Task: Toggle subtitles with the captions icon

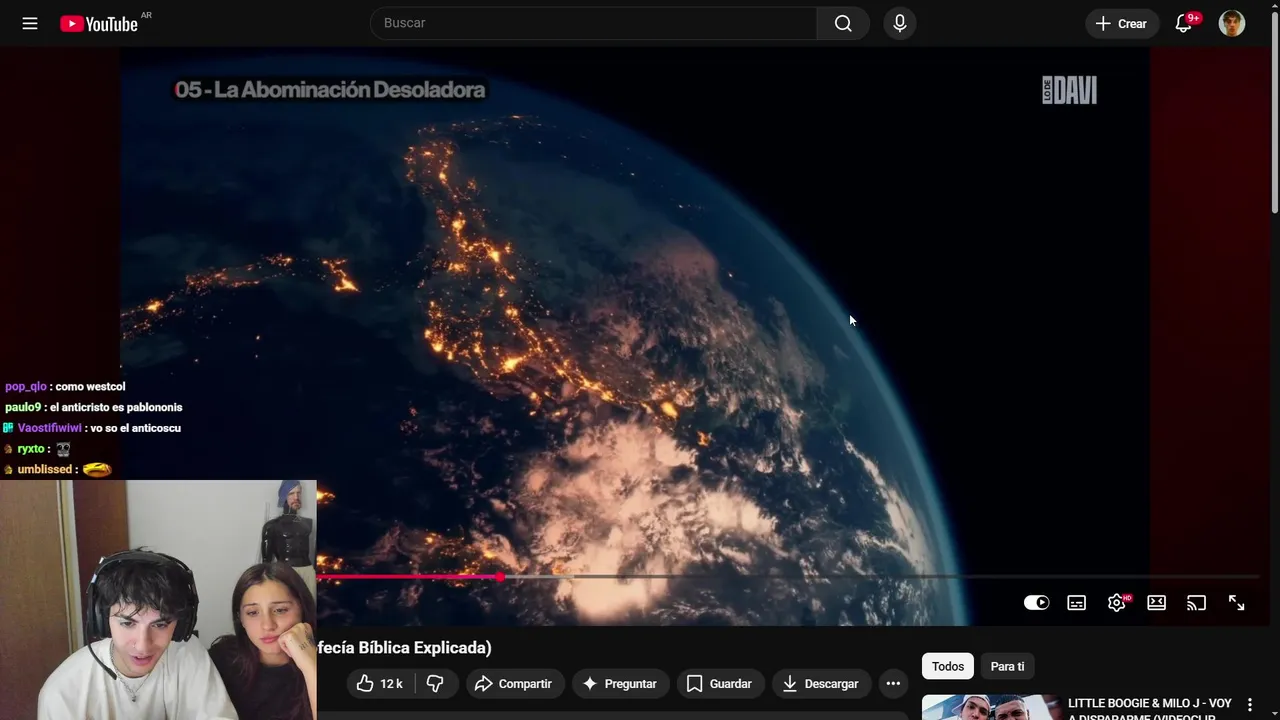Action: coord(1076,602)
